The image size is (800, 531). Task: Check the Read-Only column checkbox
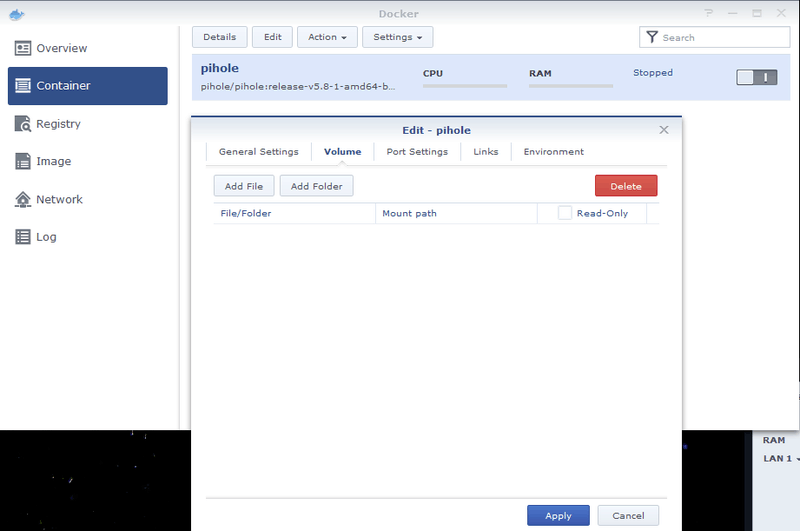click(565, 213)
